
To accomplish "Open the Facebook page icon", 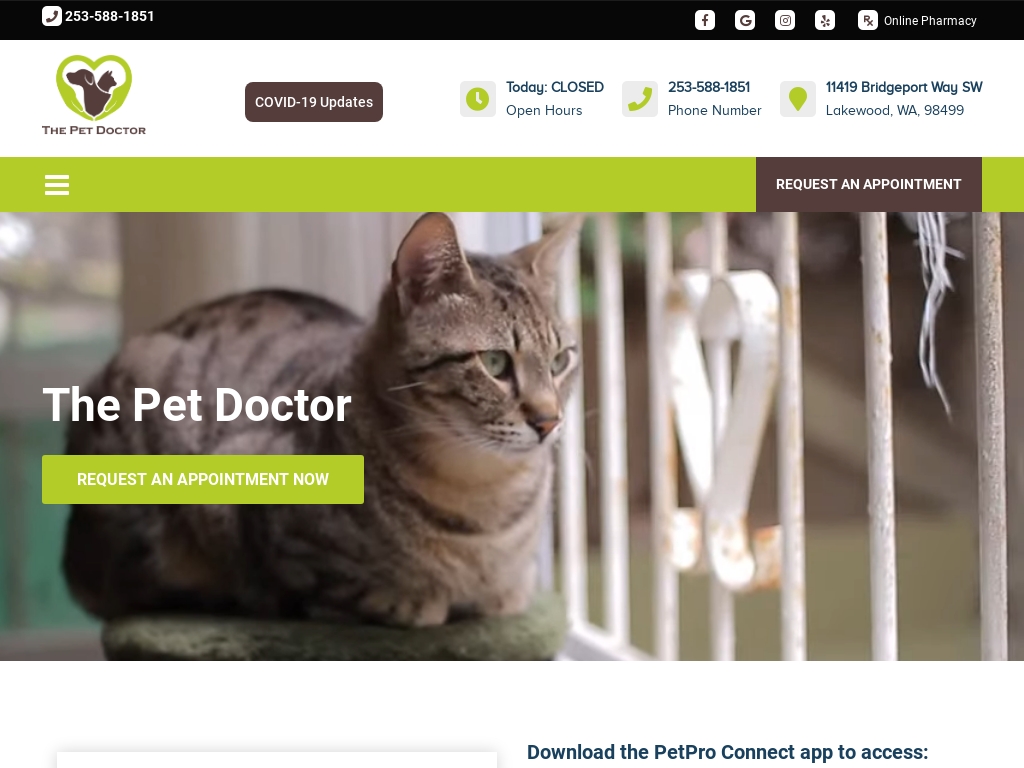I will (x=705, y=20).
